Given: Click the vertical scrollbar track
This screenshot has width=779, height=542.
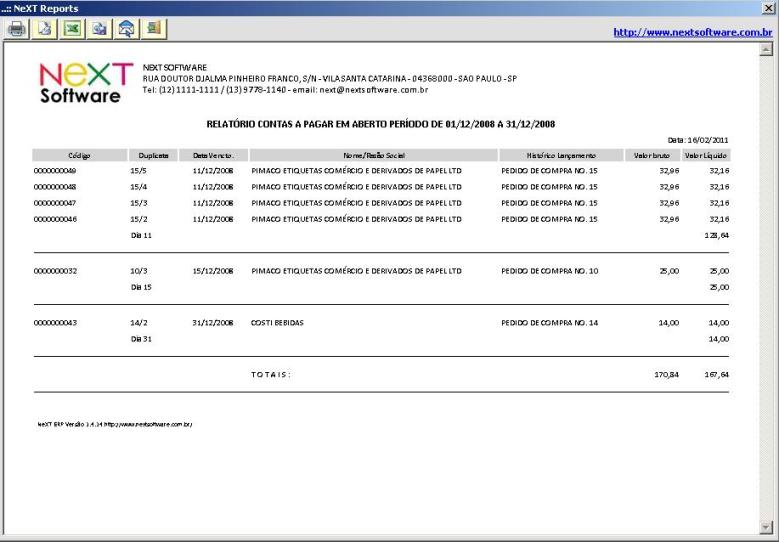Looking at the screenshot, I should click(x=766, y=288).
